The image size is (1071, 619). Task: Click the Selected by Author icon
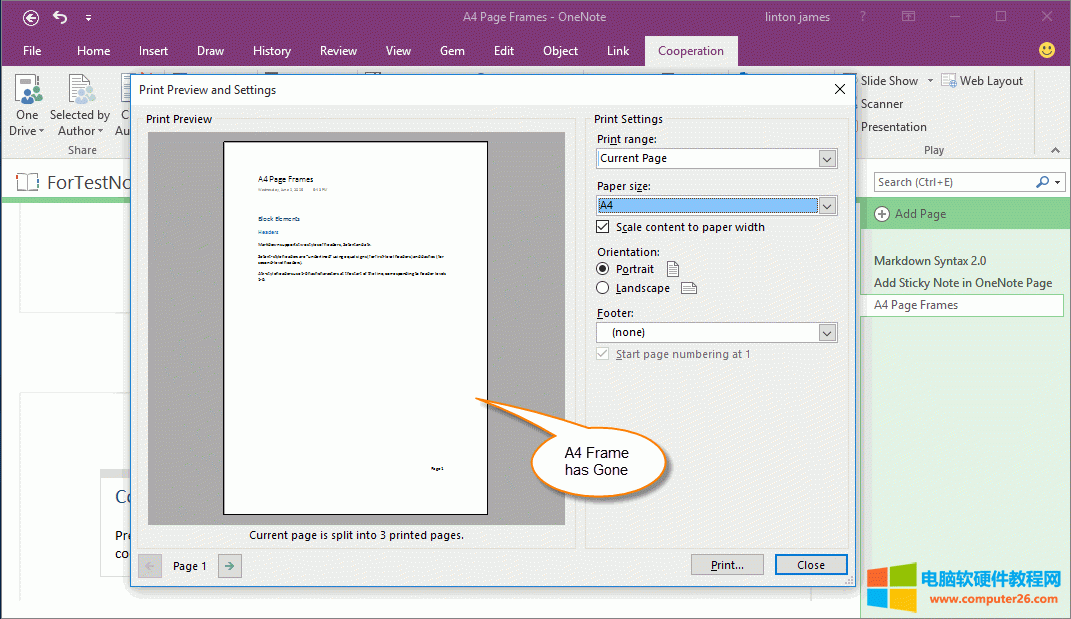[80, 91]
